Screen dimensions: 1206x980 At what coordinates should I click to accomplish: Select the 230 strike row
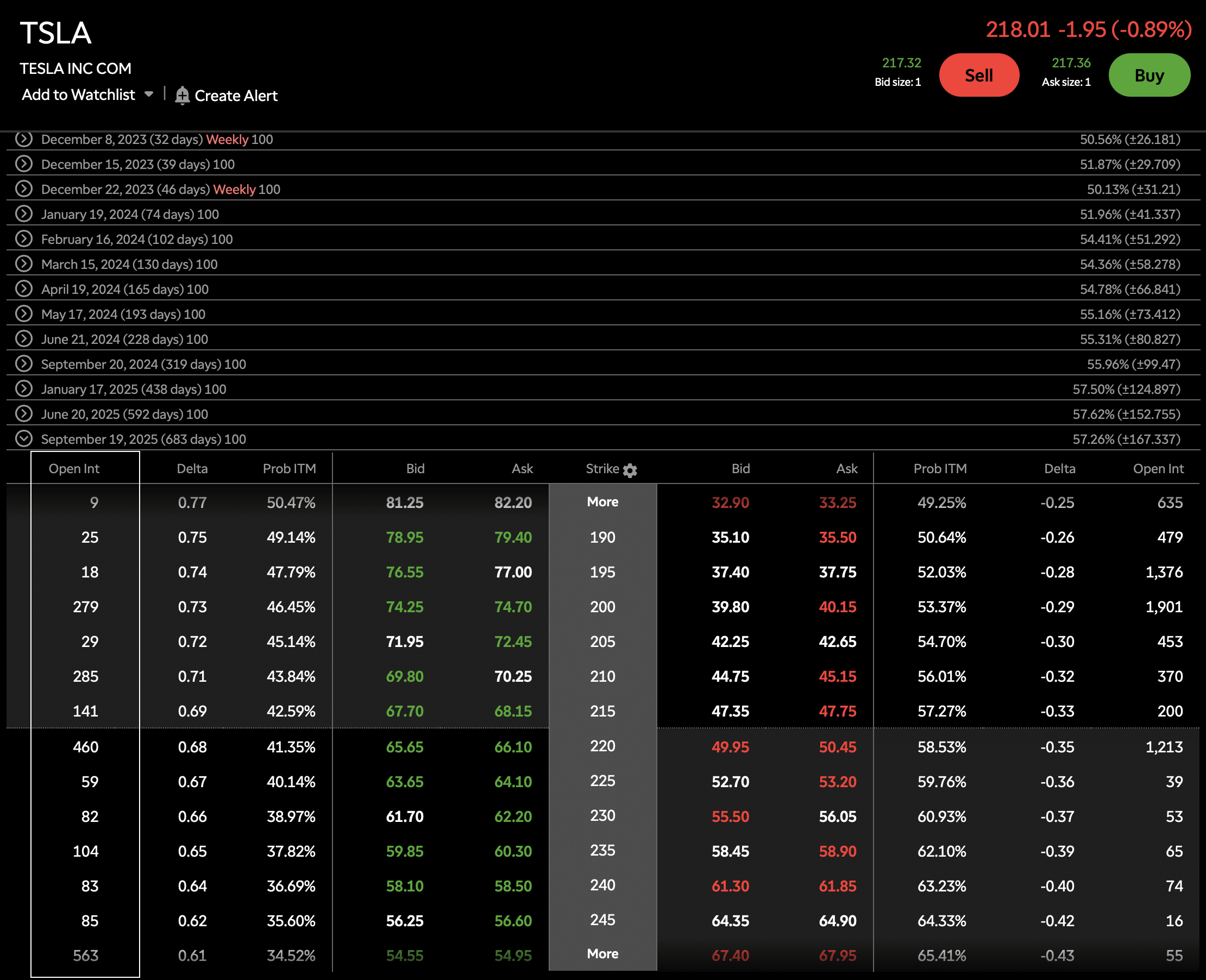tap(602, 815)
